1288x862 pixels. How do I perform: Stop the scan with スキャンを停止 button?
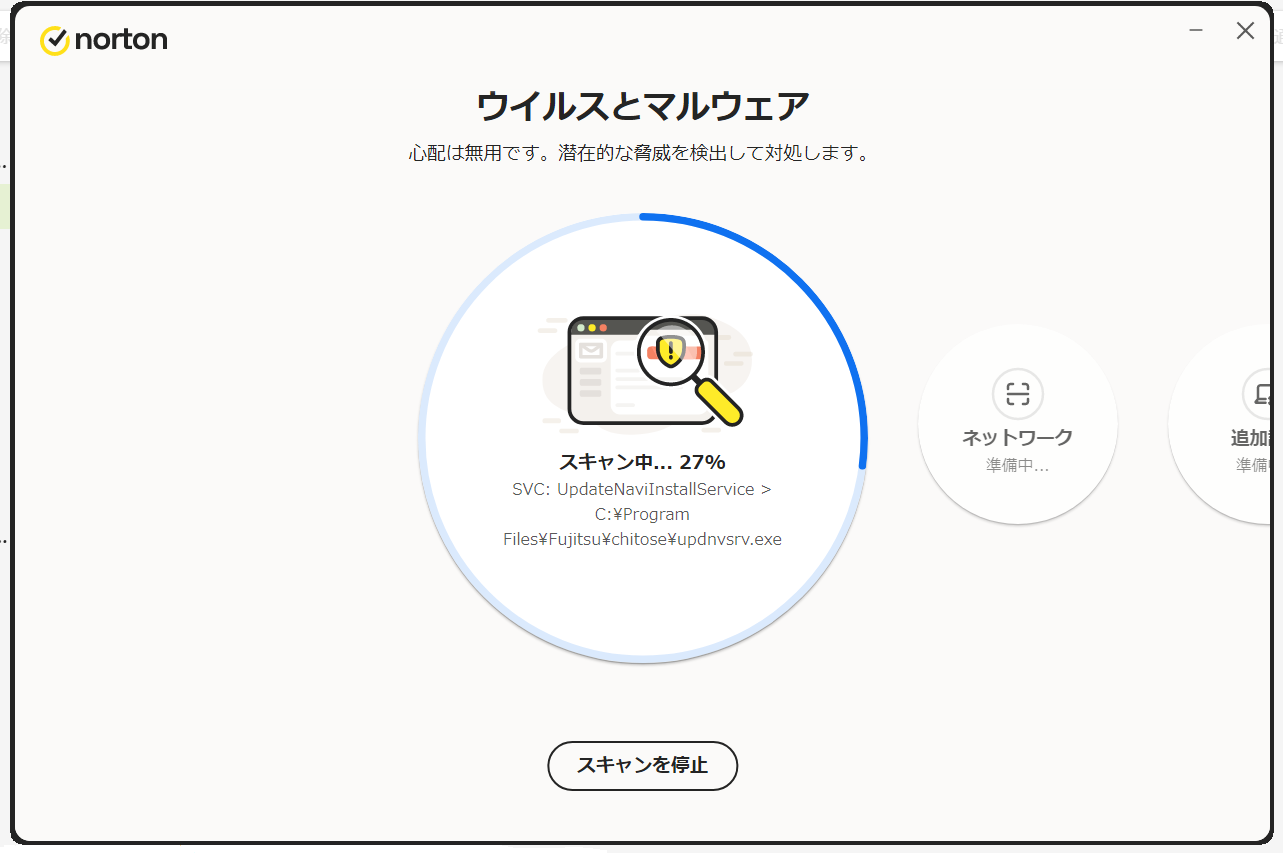tap(642, 766)
